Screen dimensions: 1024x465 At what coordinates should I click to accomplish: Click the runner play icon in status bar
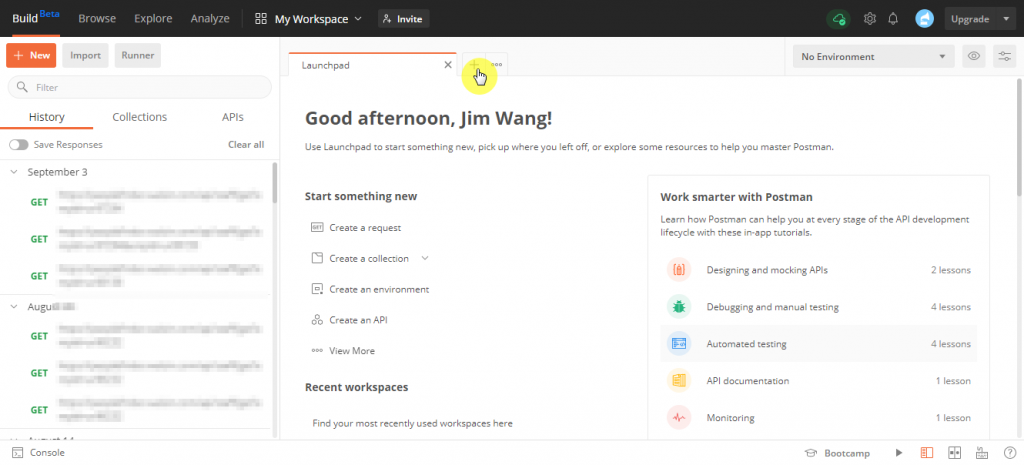pyautogui.click(x=899, y=453)
